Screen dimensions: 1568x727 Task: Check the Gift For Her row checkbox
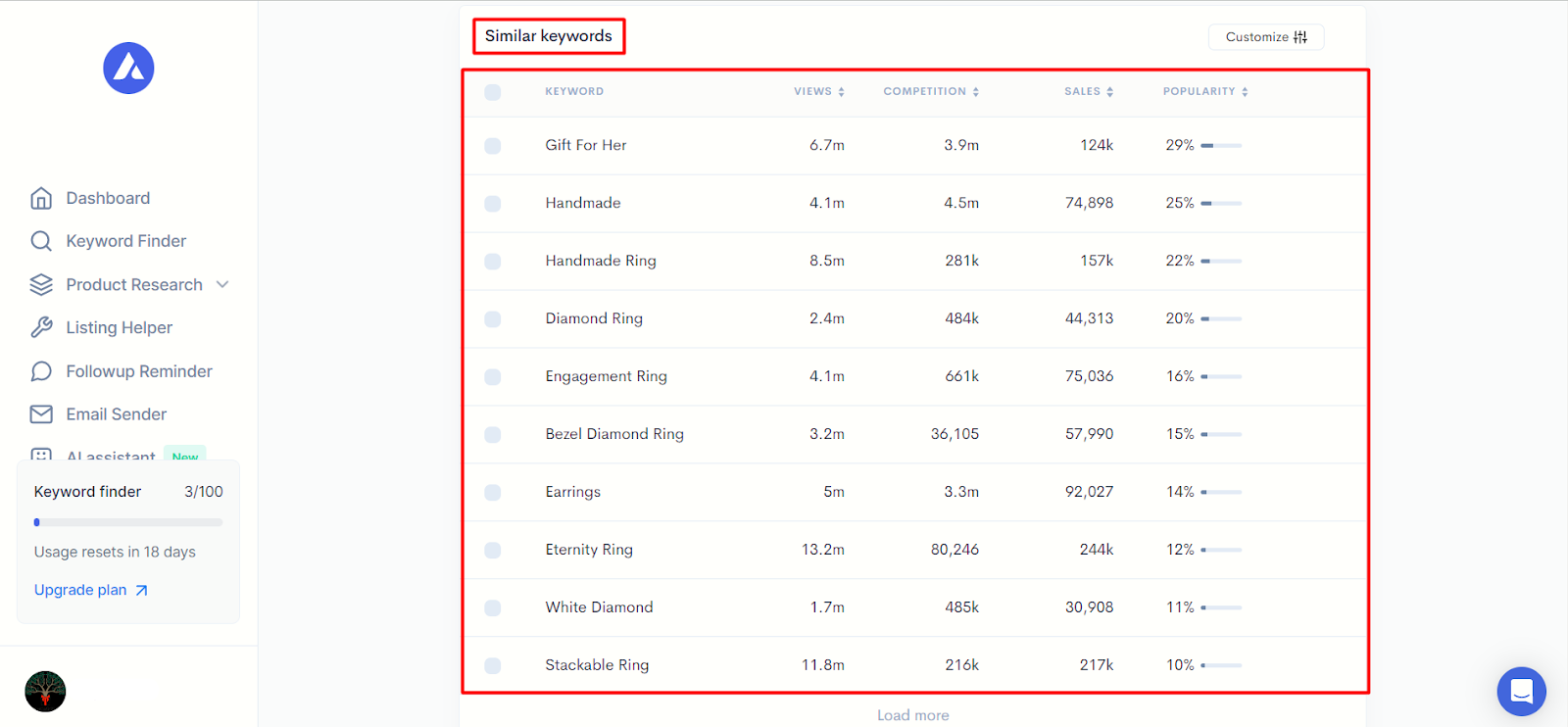493,146
